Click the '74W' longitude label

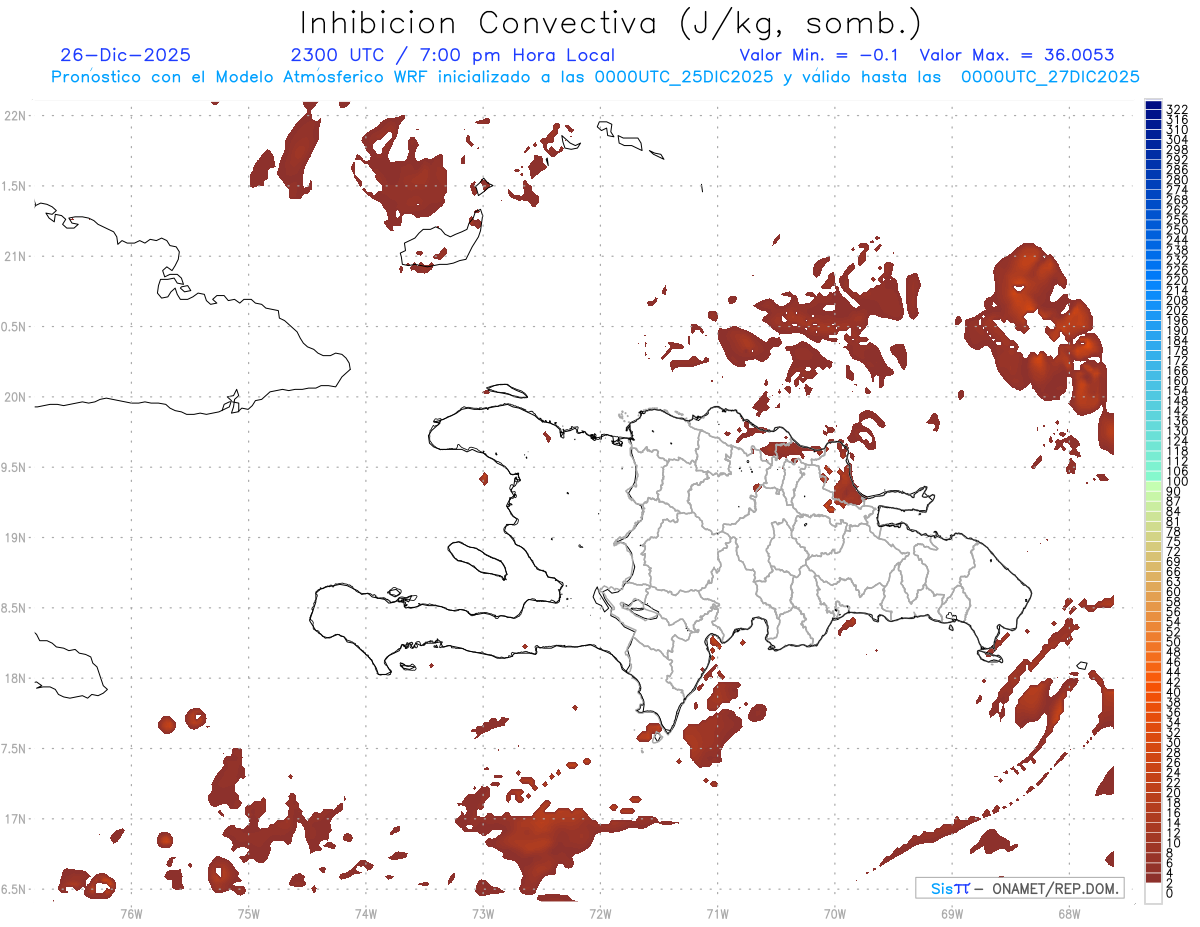point(366,913)
